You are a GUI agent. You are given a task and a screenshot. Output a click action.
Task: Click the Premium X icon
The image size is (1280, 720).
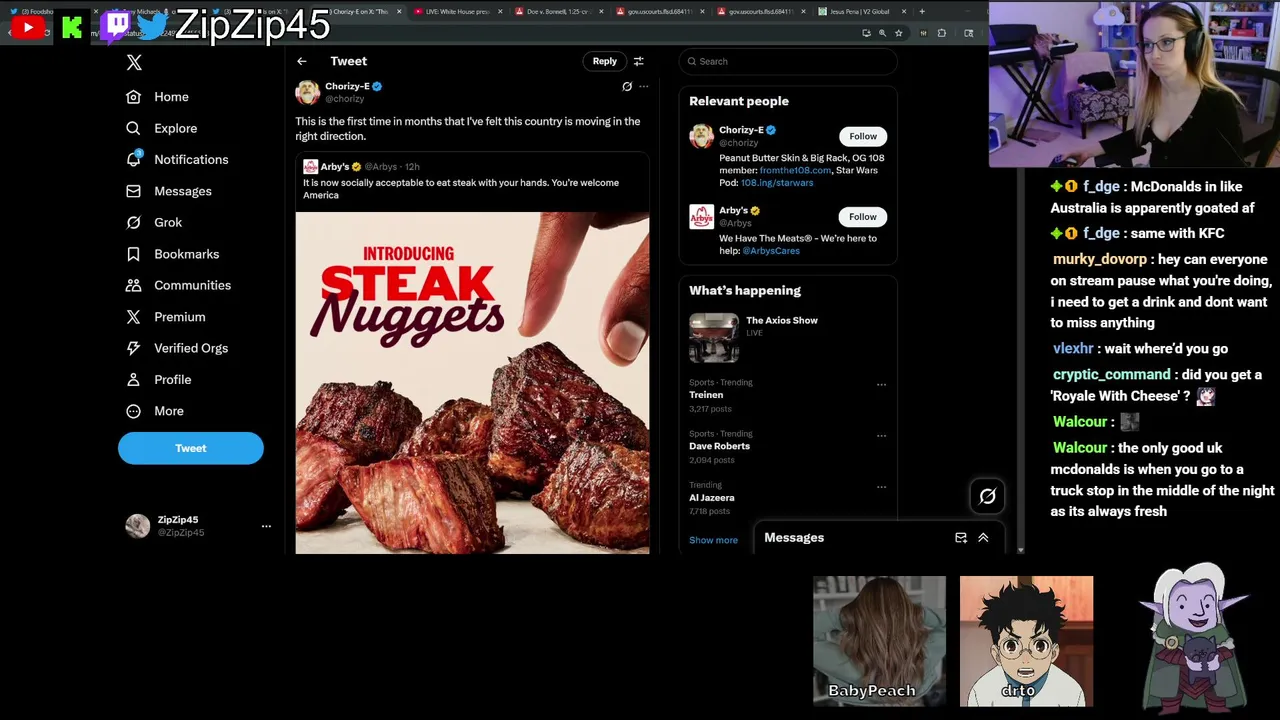pyautogui.click(x=133, y=317)
